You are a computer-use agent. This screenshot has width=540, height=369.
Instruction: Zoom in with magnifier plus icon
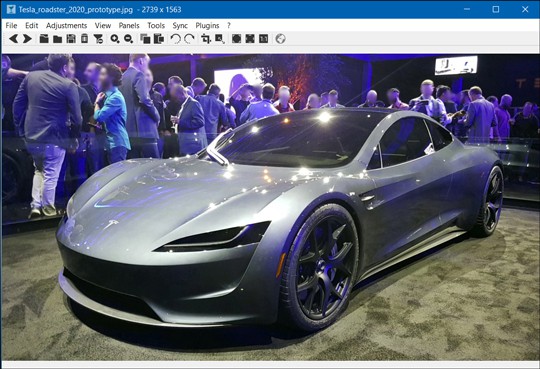click(x=115, y=39)
